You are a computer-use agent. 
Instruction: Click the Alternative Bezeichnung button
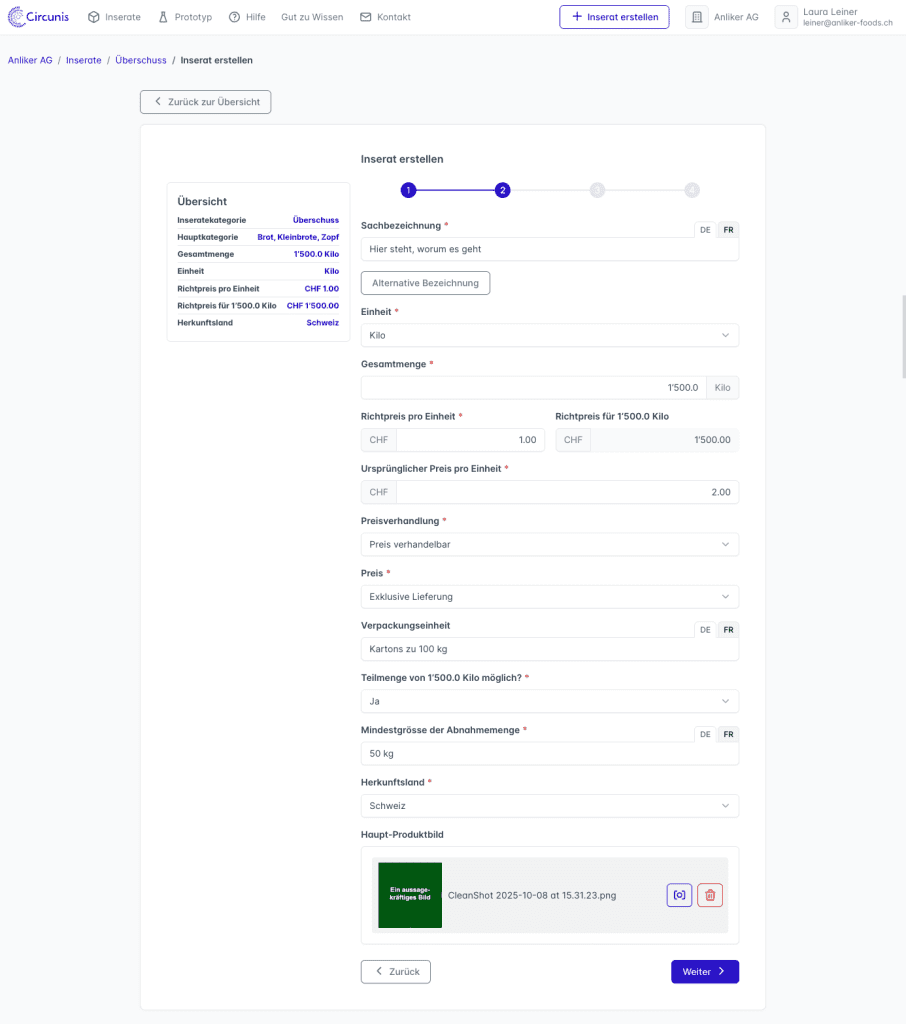(425, 283)
